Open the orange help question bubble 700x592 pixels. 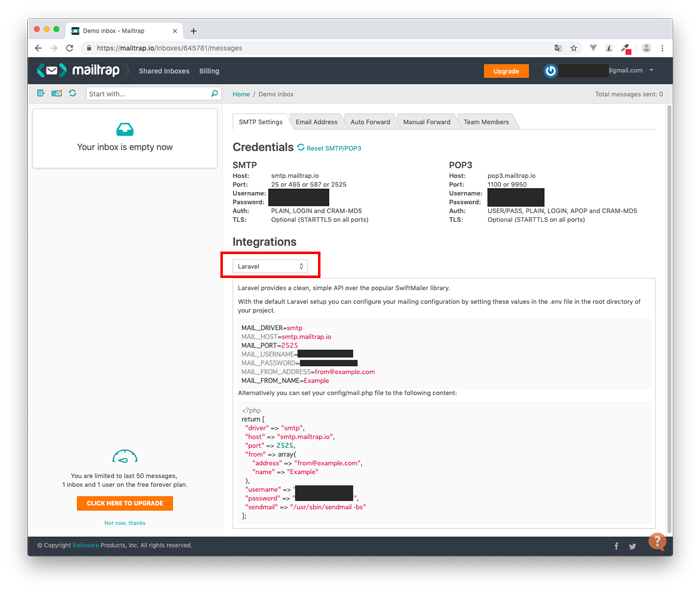coord(657,542)
